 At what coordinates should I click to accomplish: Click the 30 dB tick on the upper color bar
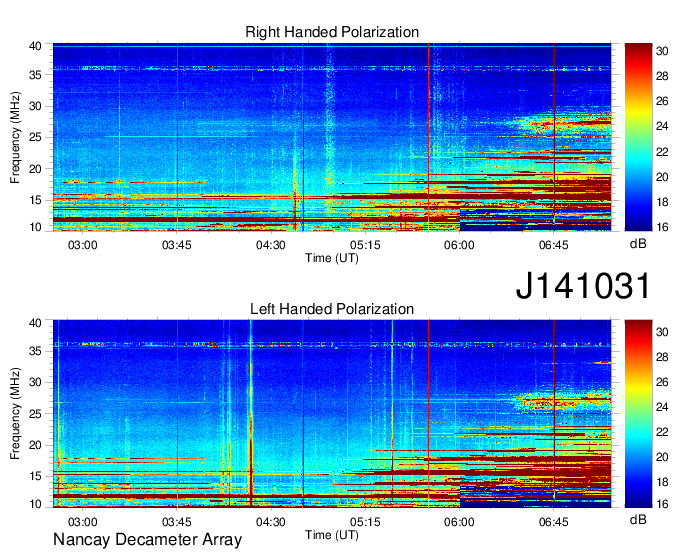coord(662,51)
